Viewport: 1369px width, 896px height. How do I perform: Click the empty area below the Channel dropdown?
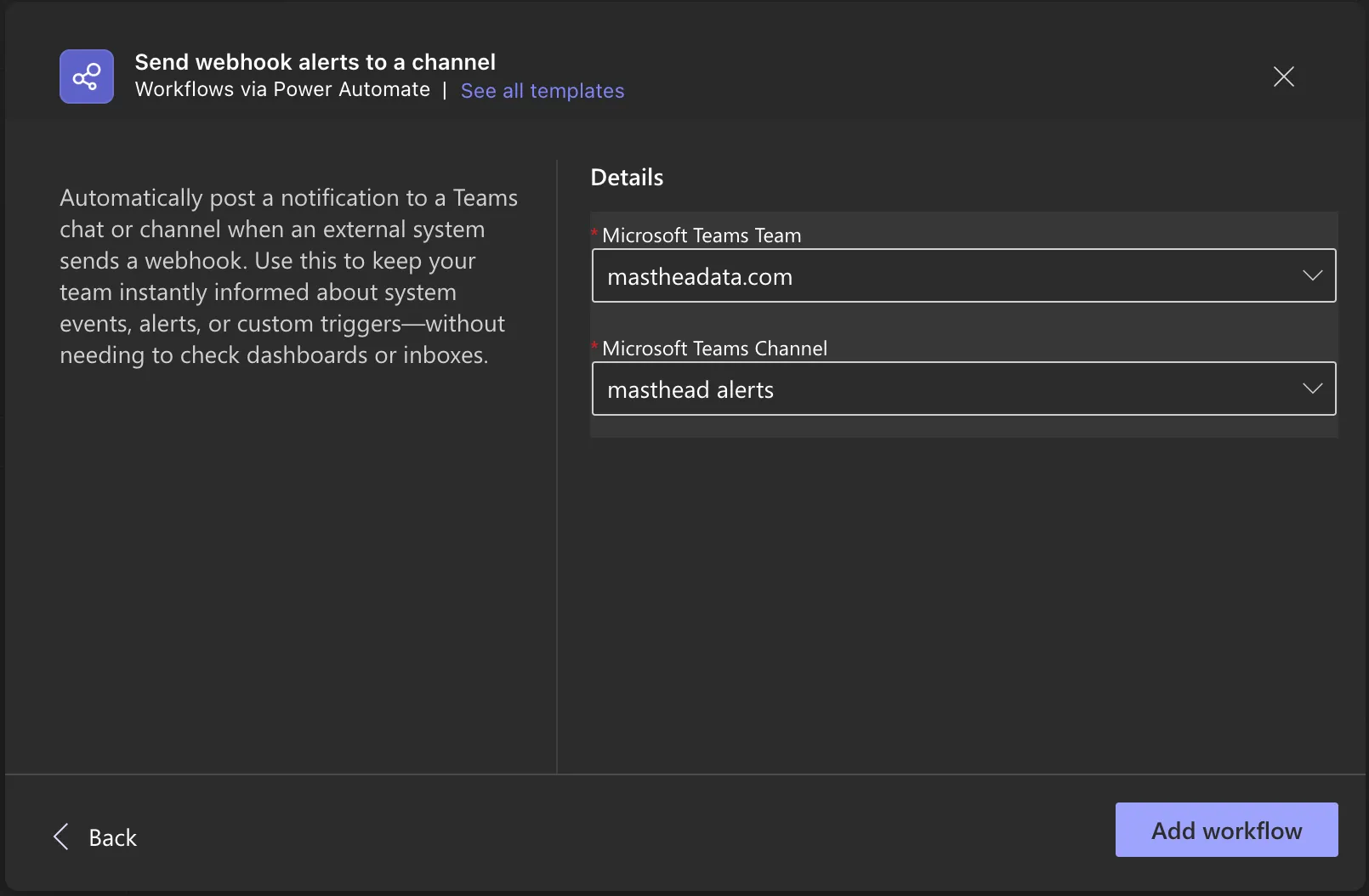click(963, 595)
